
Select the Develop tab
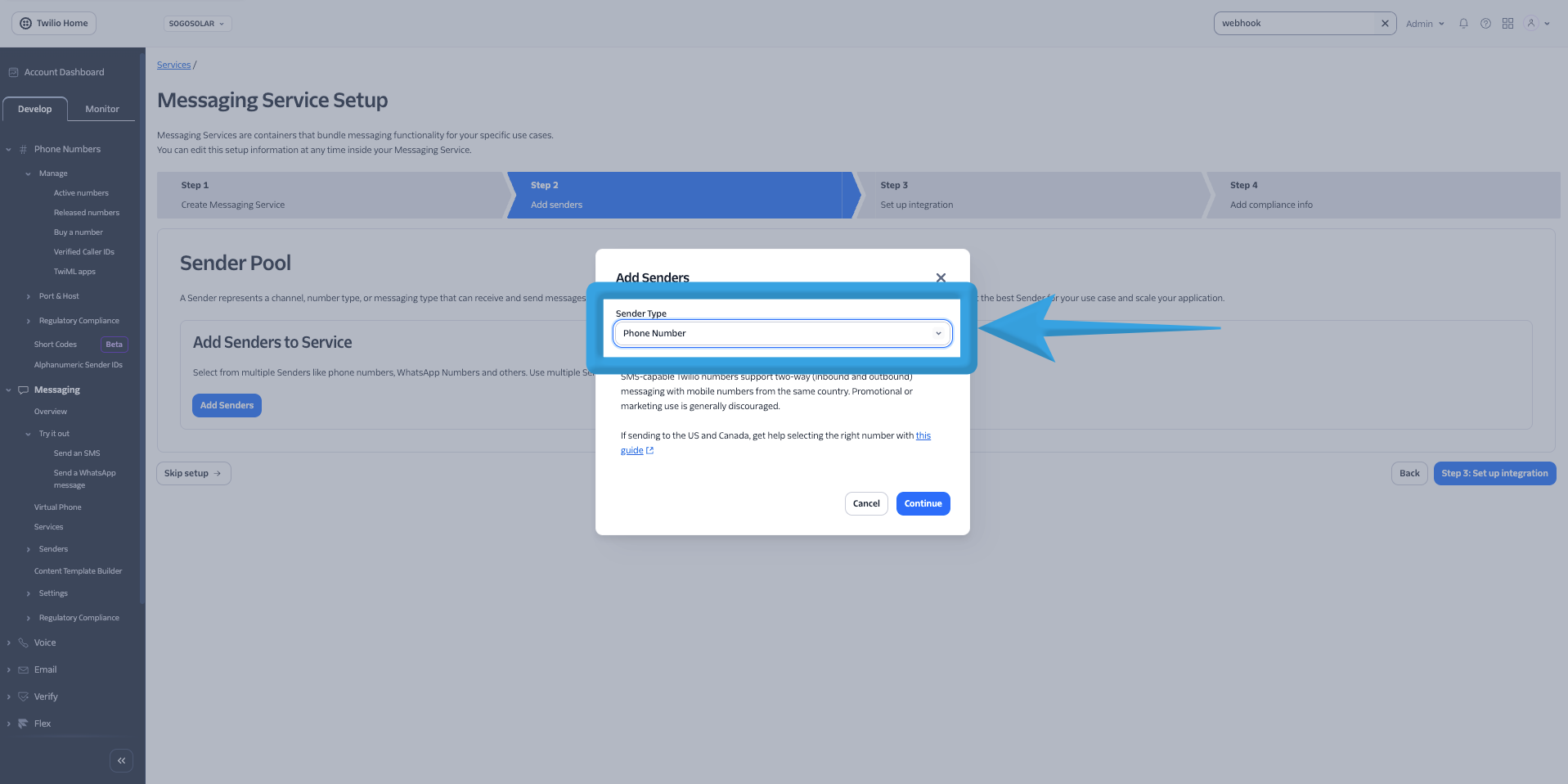(35, 109)
